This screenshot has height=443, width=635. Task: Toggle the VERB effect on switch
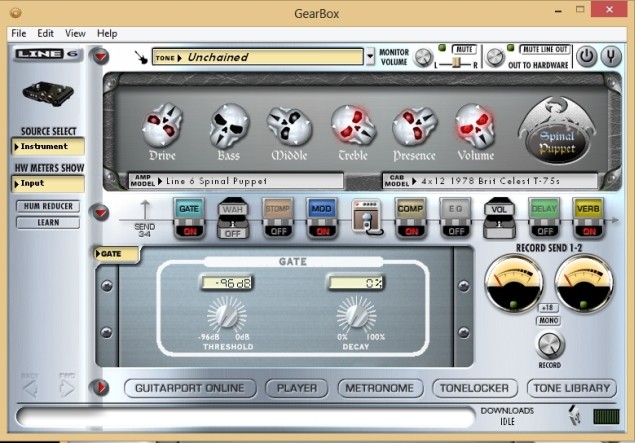588,231
